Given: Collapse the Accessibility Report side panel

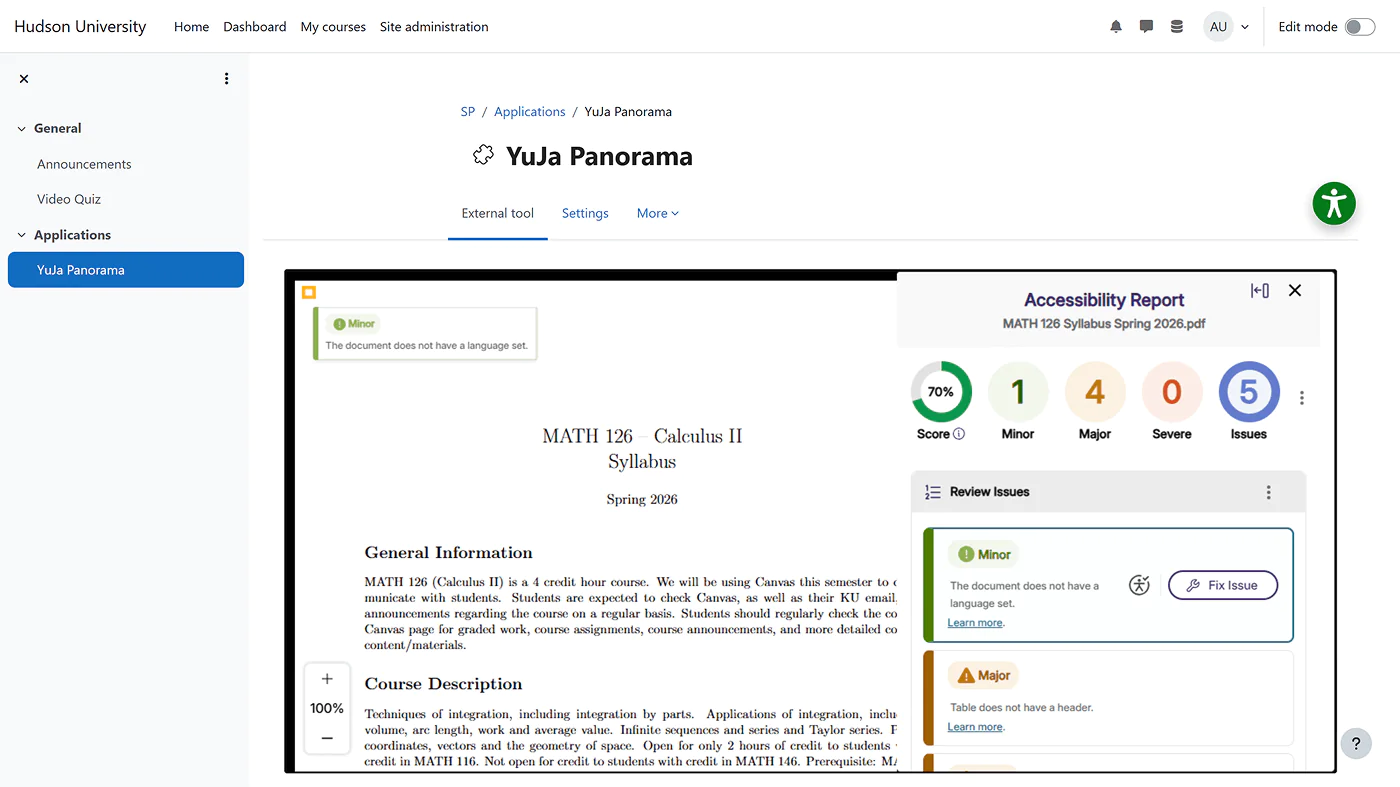Looking at the screenshot, I should (1260, 291).
